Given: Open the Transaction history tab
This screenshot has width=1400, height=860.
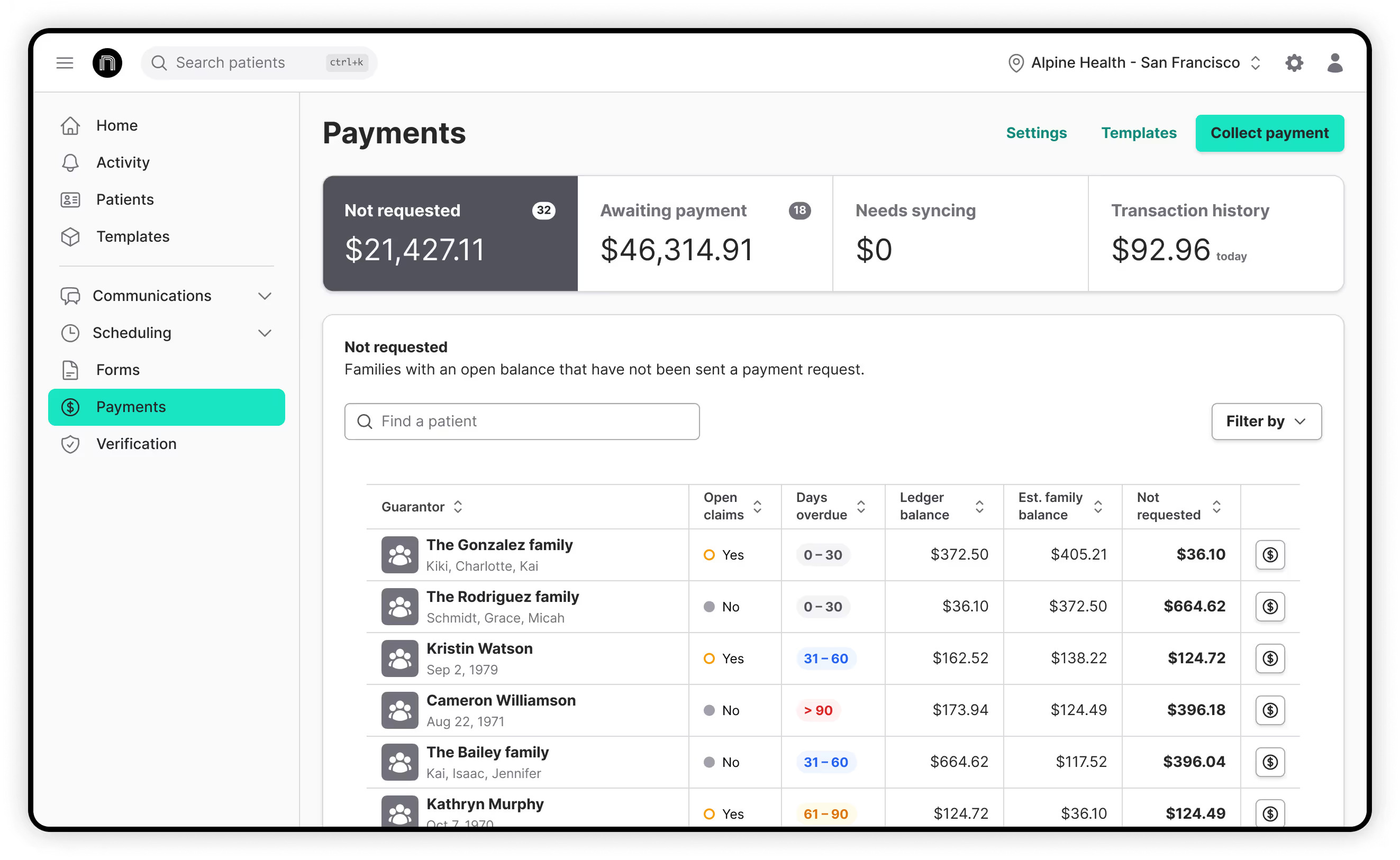Looking at the screenshot, I should click(x=1215, y=233).
